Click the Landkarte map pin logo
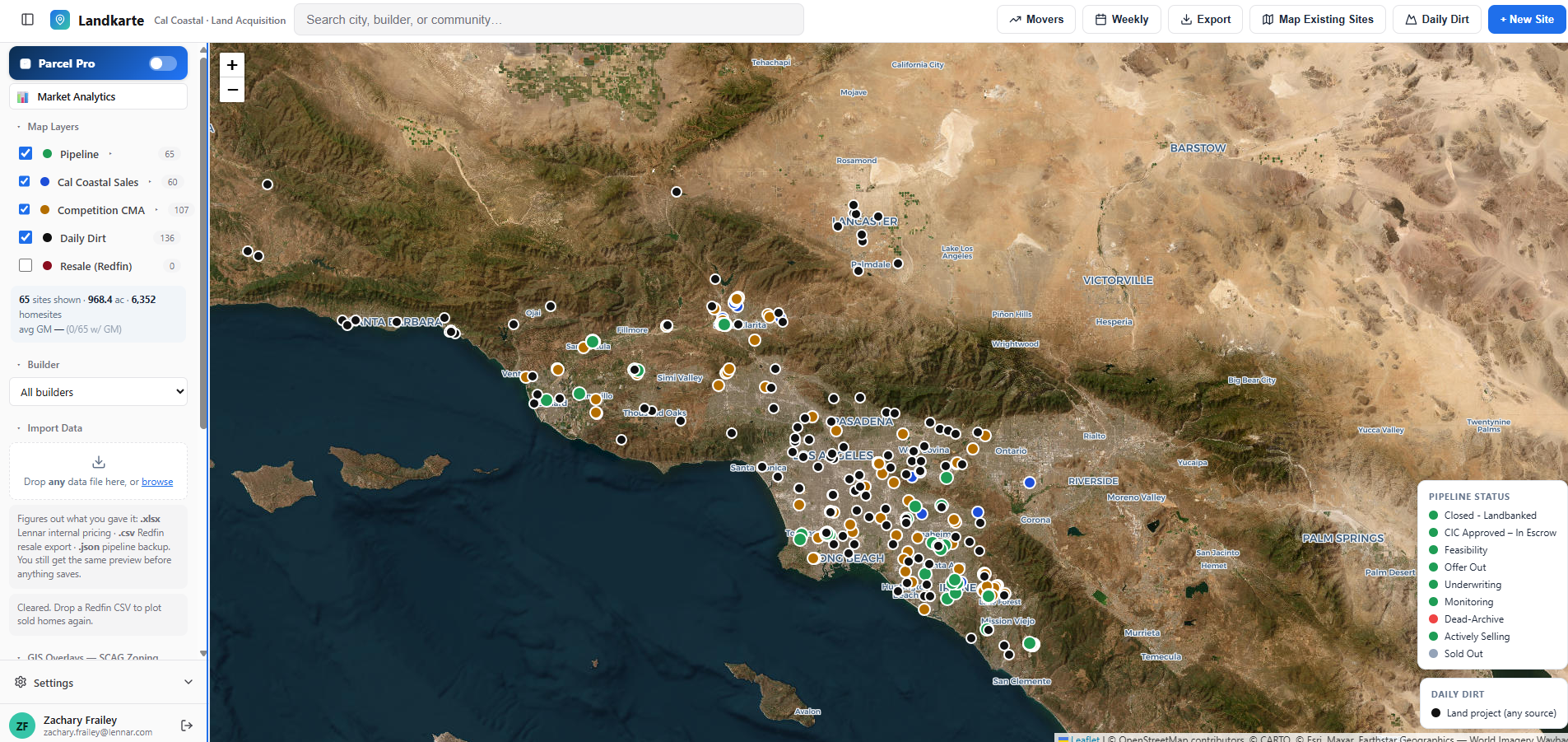Screen dimensions: 1568x742 (x=60, y=20)
